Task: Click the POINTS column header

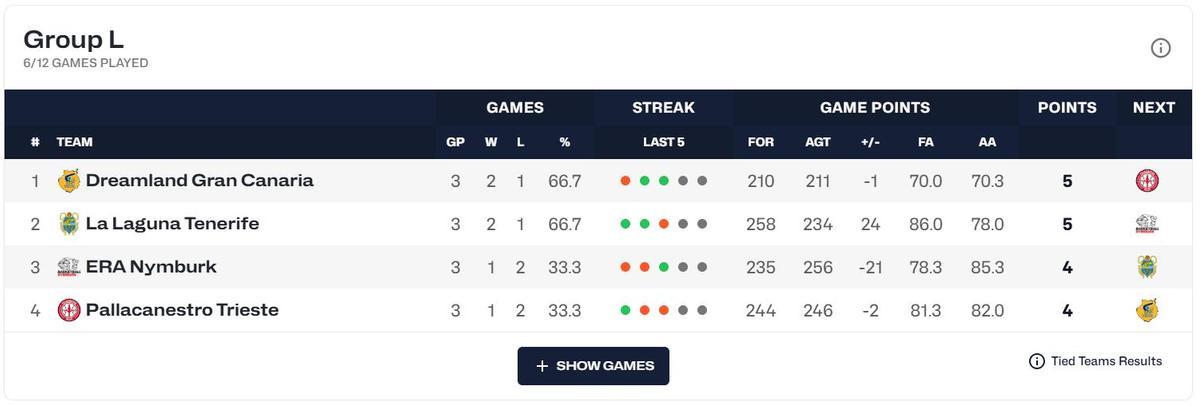Action: (1067, 108)
